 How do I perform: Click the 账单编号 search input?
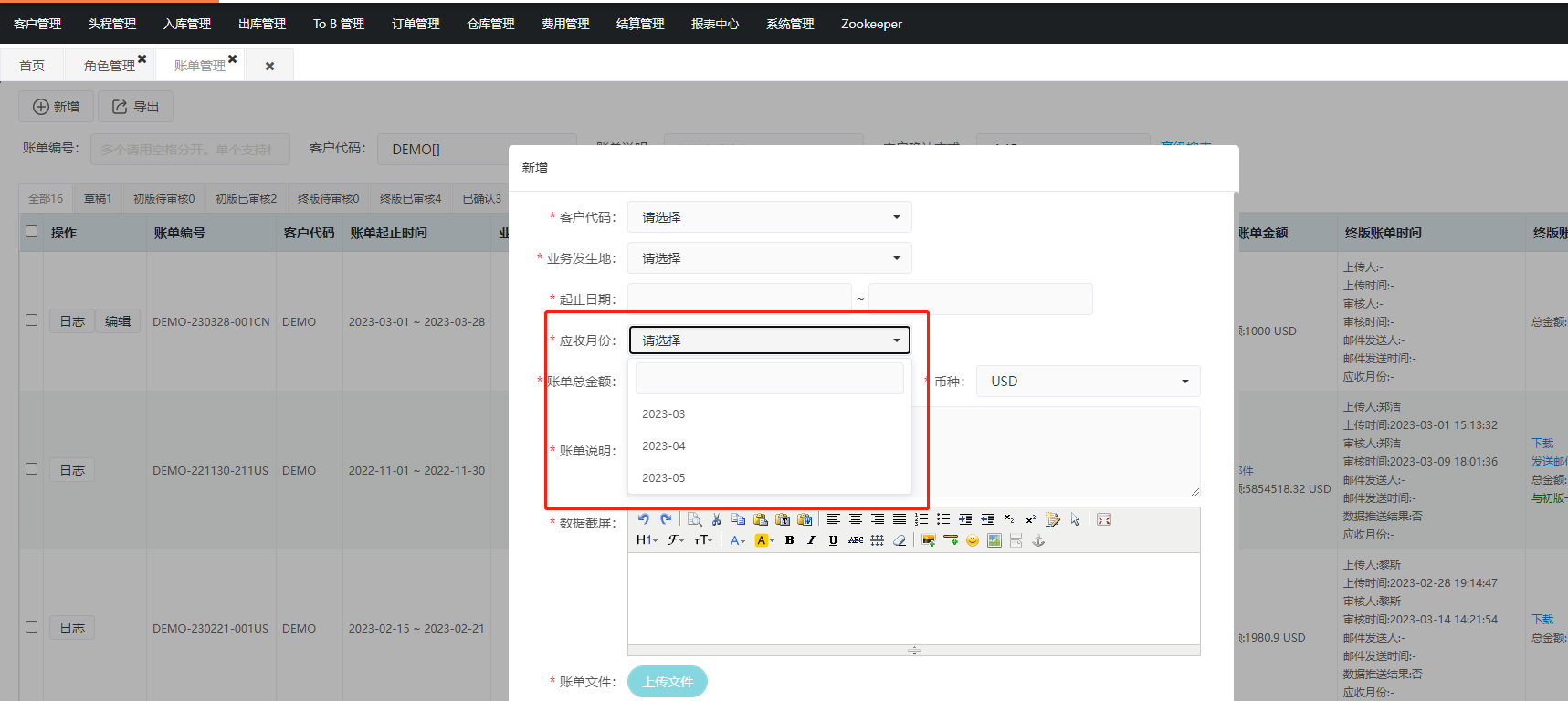[190, 150]
